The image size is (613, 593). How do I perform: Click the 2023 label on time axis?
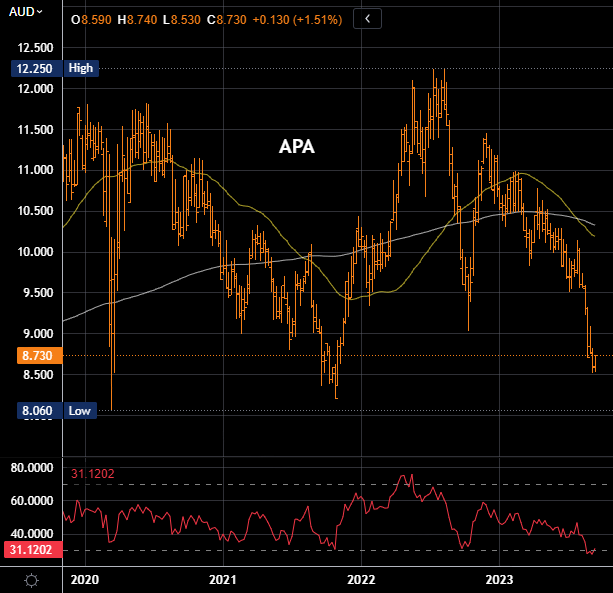pos(499,579)
